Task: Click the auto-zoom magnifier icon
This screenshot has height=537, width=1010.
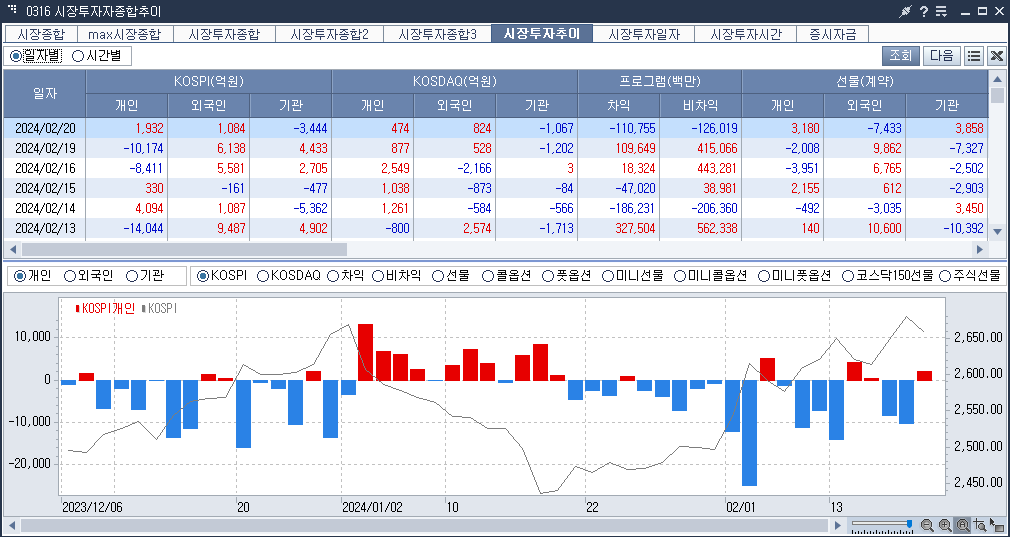Action: 963,525
